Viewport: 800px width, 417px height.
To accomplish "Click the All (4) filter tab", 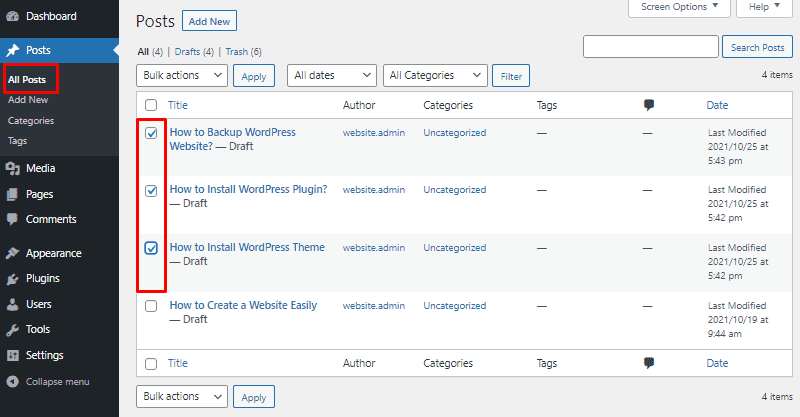I will (x=150, y=52).
